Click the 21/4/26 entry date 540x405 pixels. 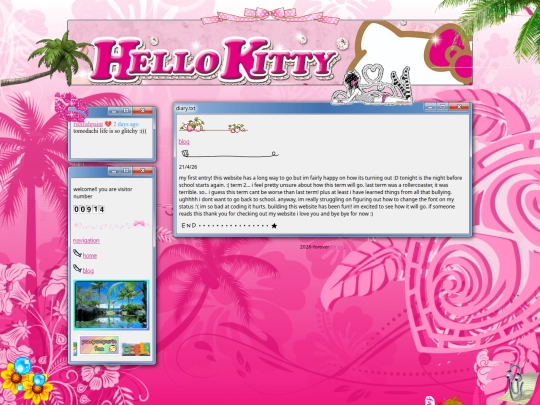tap(188, 167)
